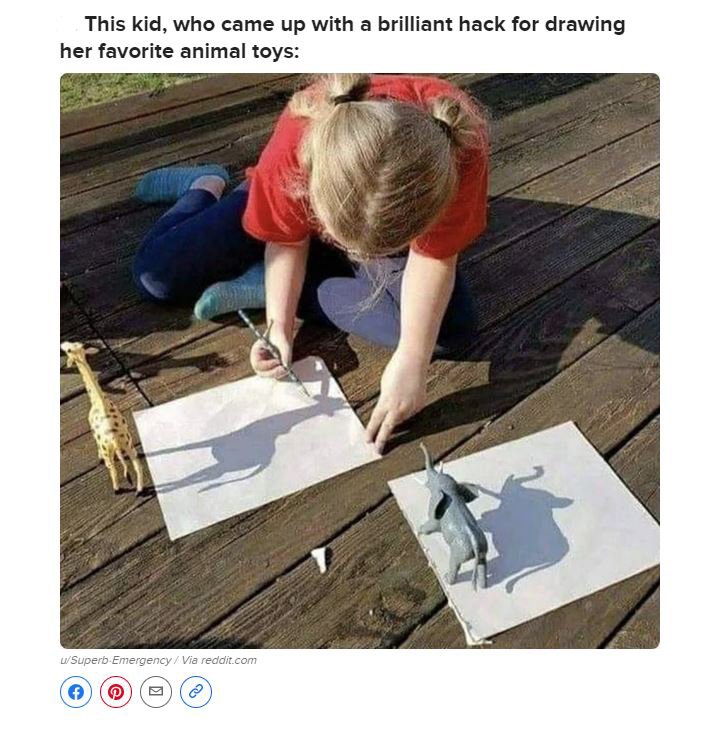
Task: Share the post on Facebook
Action: point(76,692)
